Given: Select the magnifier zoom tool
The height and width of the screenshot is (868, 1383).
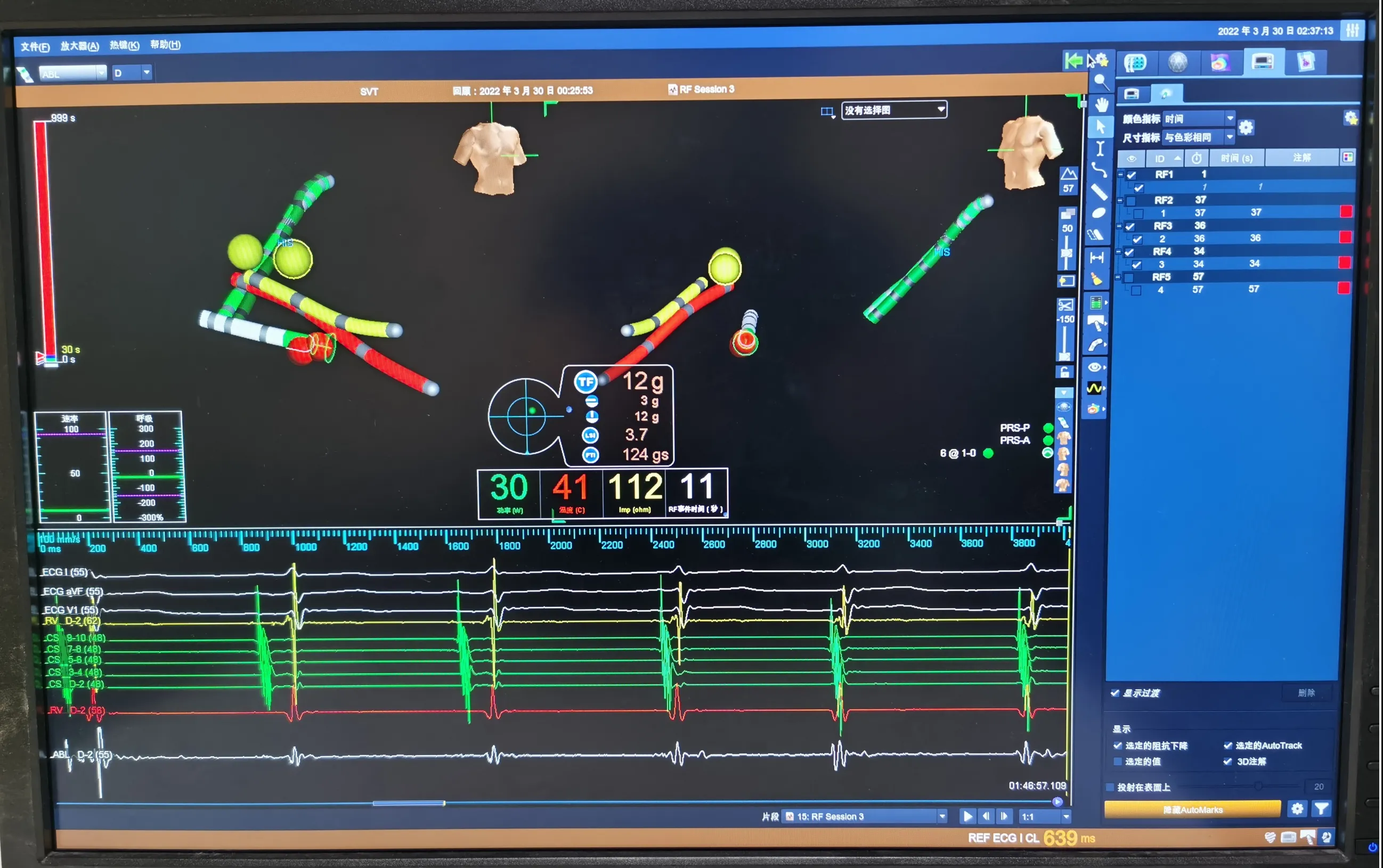Looking at the screenshot, I should 1100,81.
